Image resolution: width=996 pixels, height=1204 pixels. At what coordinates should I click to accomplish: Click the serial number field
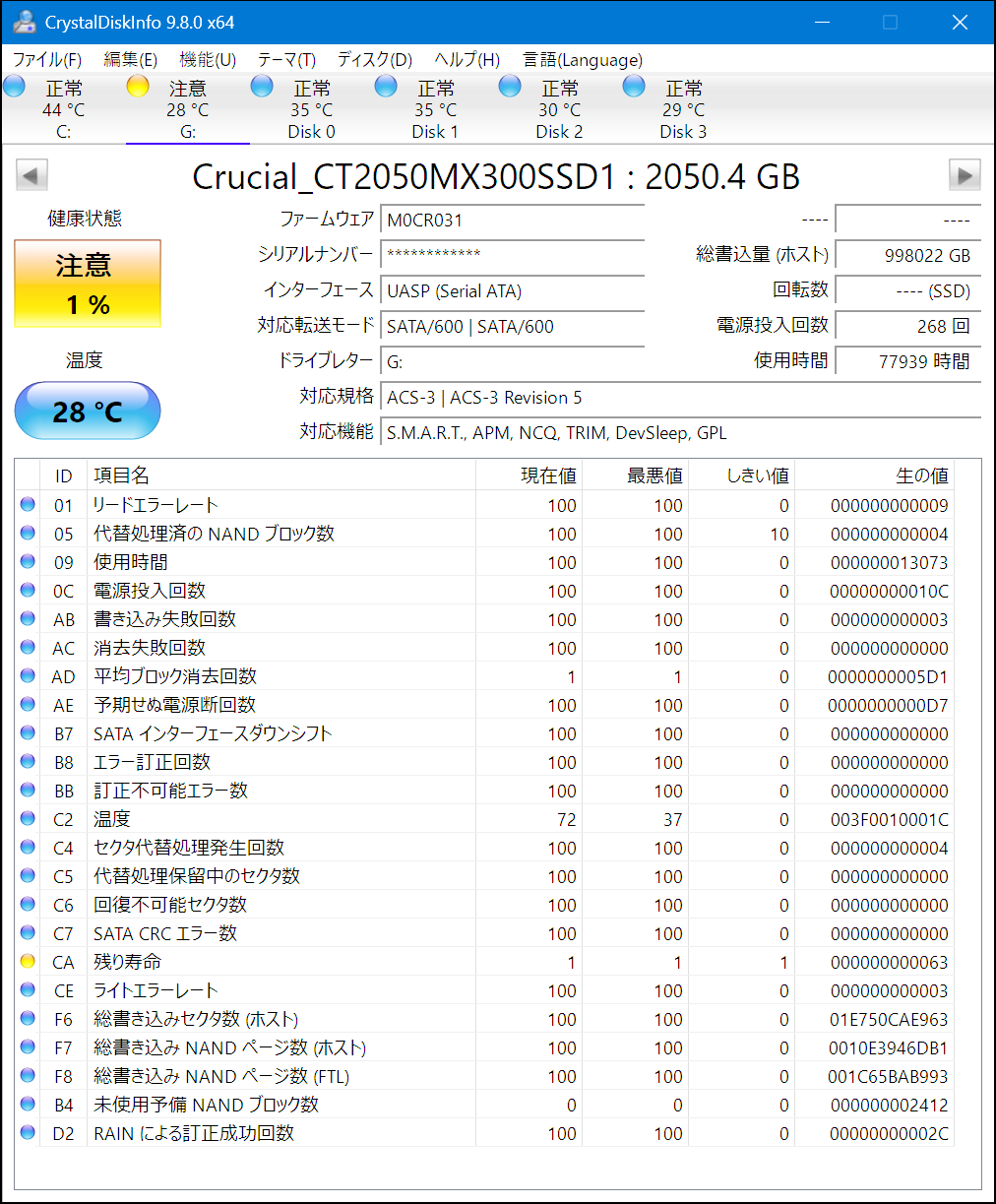(x=512, y=255)
